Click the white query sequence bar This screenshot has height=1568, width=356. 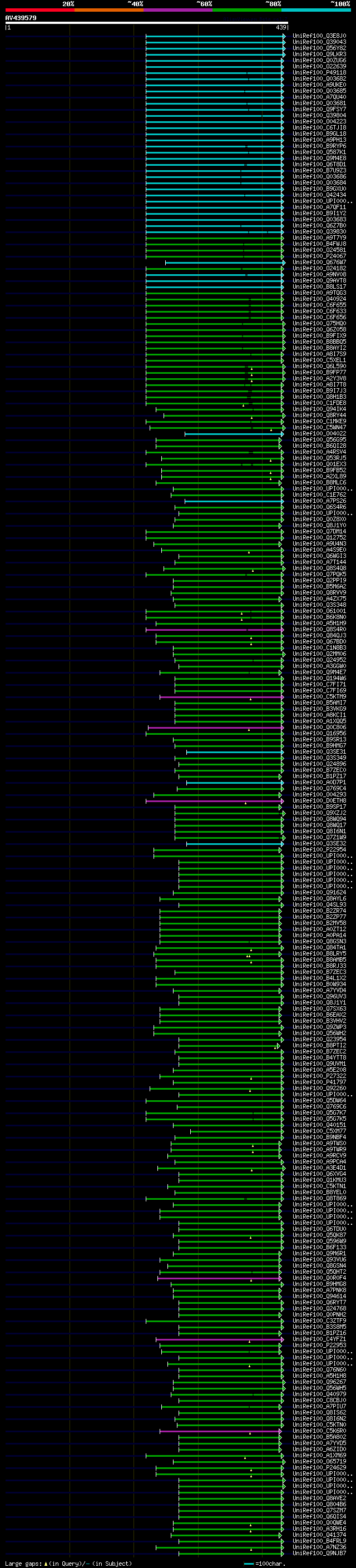click(x=147, y=23)
